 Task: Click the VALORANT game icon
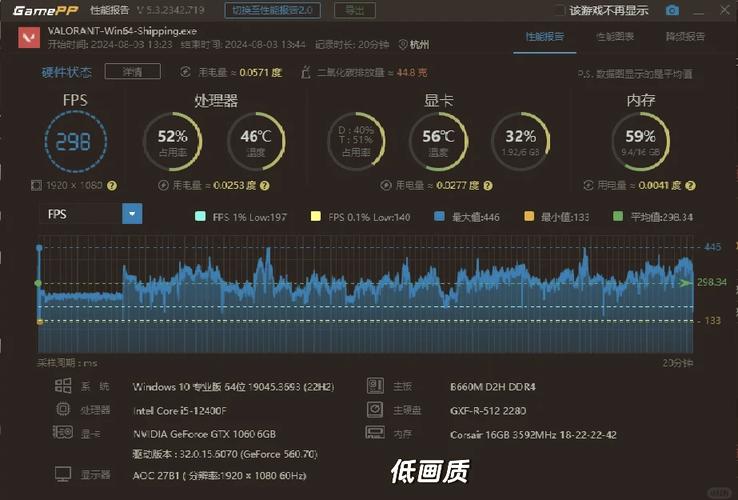click(29, 38)
